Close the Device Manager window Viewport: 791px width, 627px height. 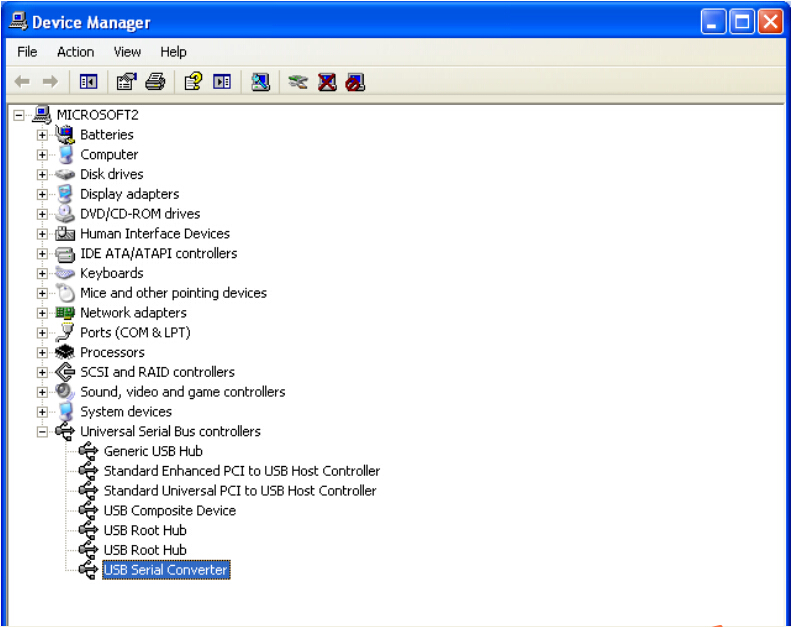pos(770,22)
